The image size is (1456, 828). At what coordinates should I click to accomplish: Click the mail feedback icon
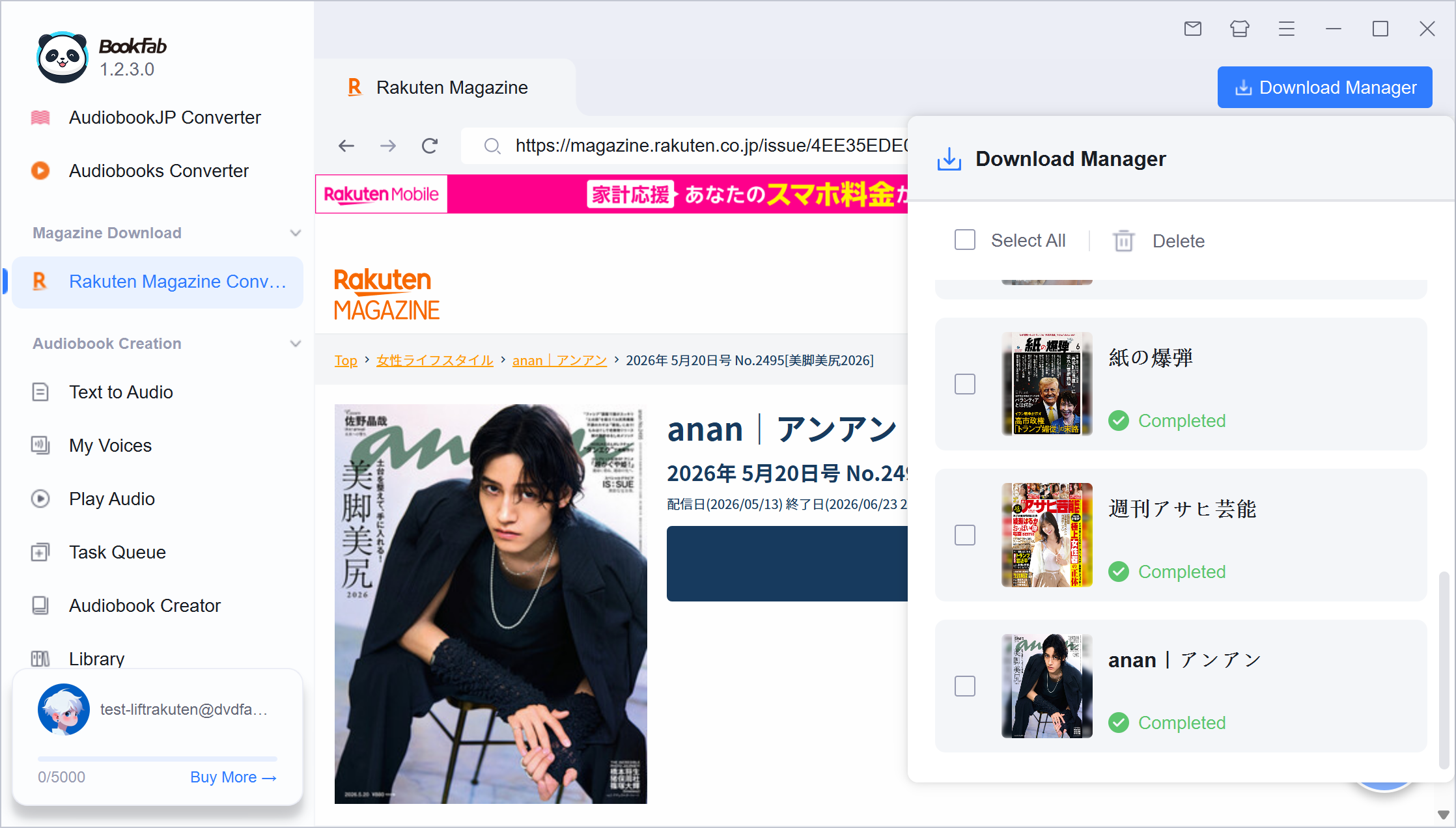click(x=1193, y=29)
